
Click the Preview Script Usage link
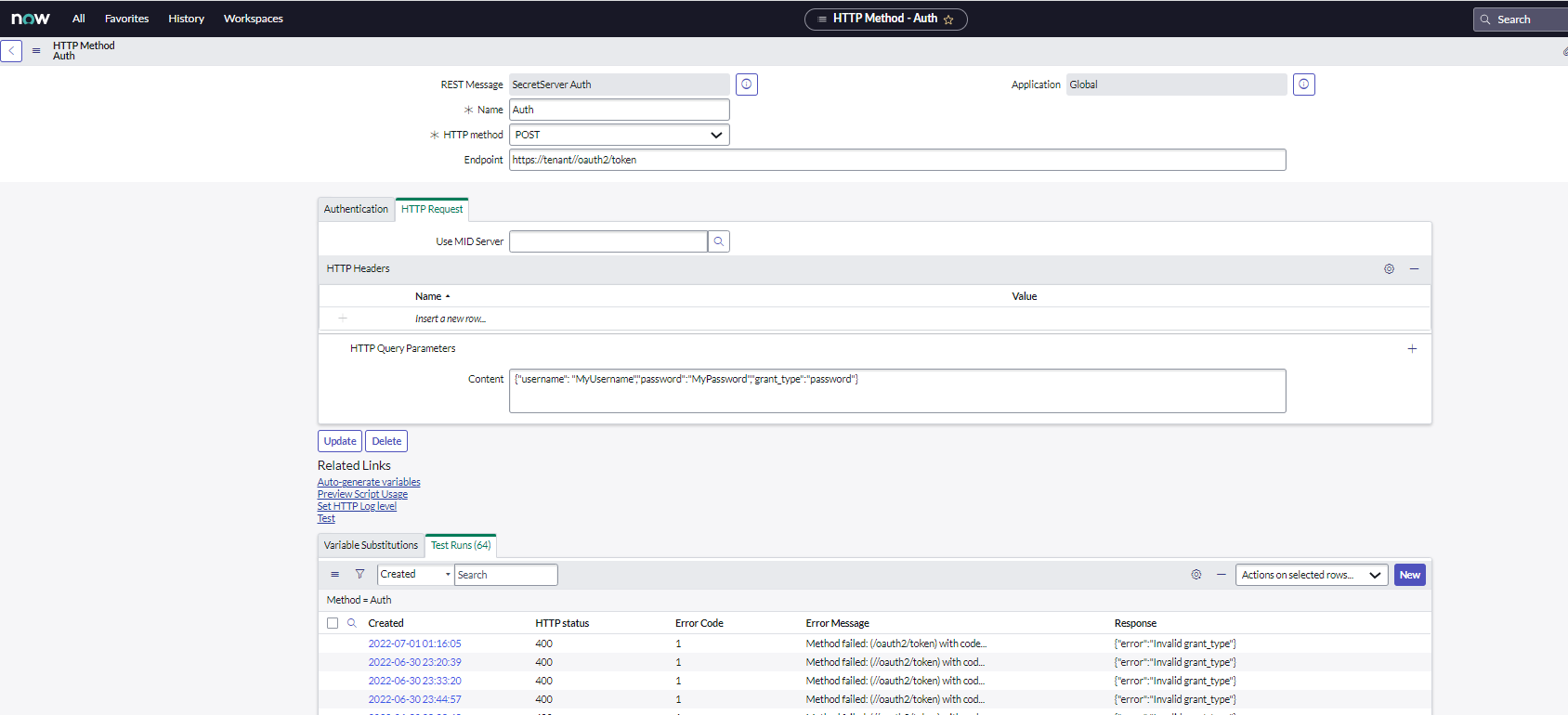[x=362, y=494]
